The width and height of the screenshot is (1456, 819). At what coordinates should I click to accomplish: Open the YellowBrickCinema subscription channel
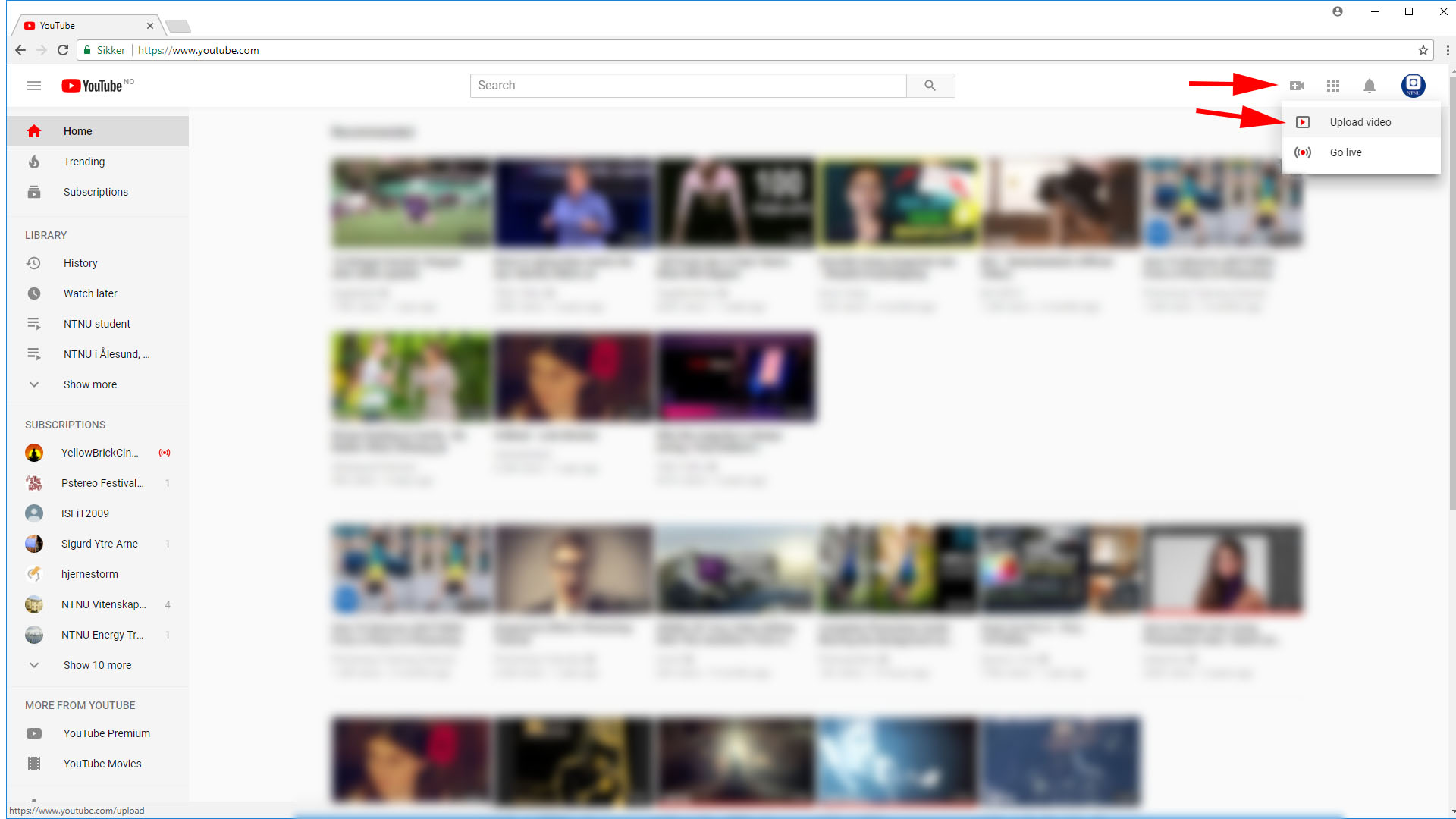pyautogui.click(x=99, y=453)
